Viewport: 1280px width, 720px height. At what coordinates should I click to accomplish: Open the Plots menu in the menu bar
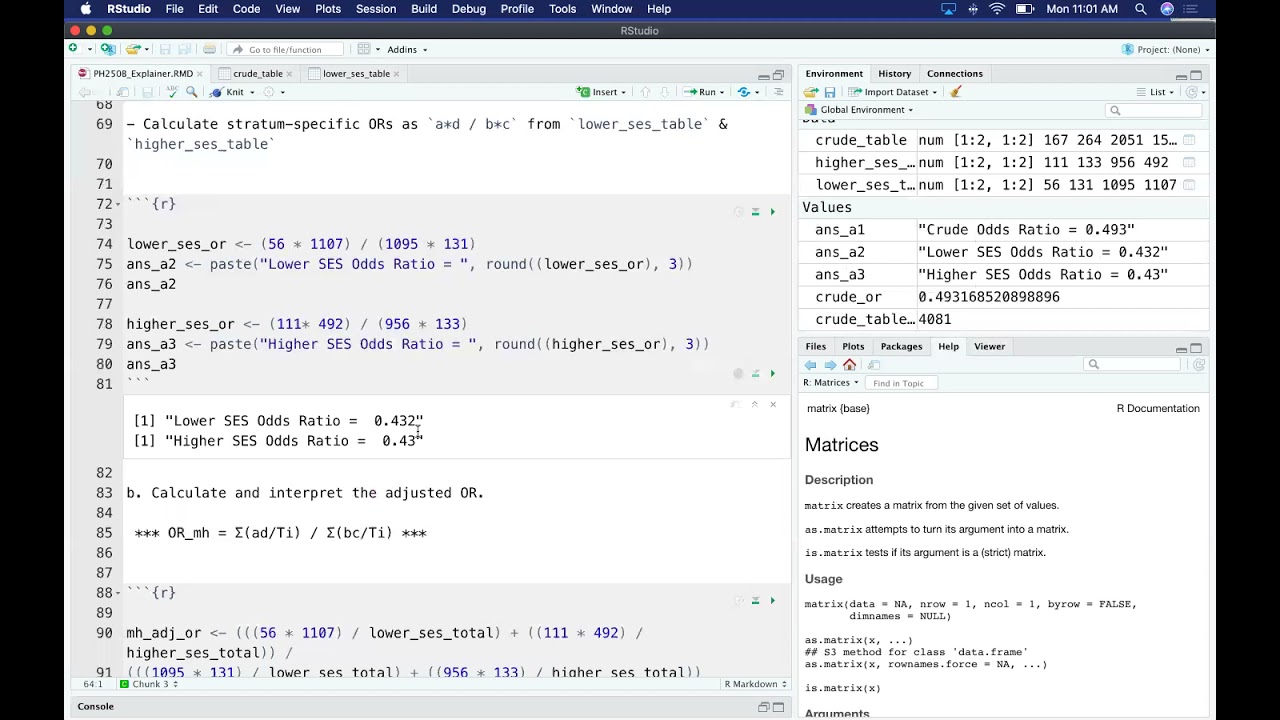tap(328, 9)
